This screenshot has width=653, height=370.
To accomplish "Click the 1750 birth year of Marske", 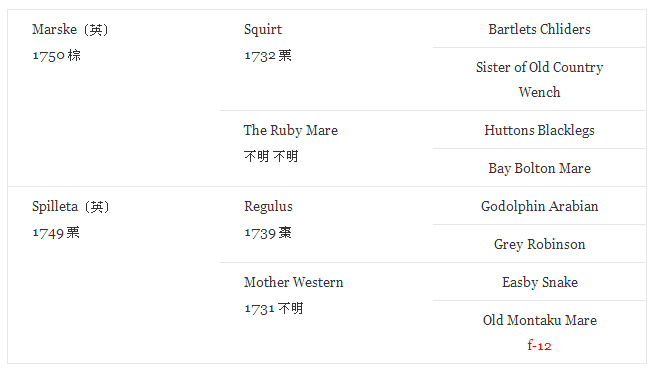I will tap(49, 56).
